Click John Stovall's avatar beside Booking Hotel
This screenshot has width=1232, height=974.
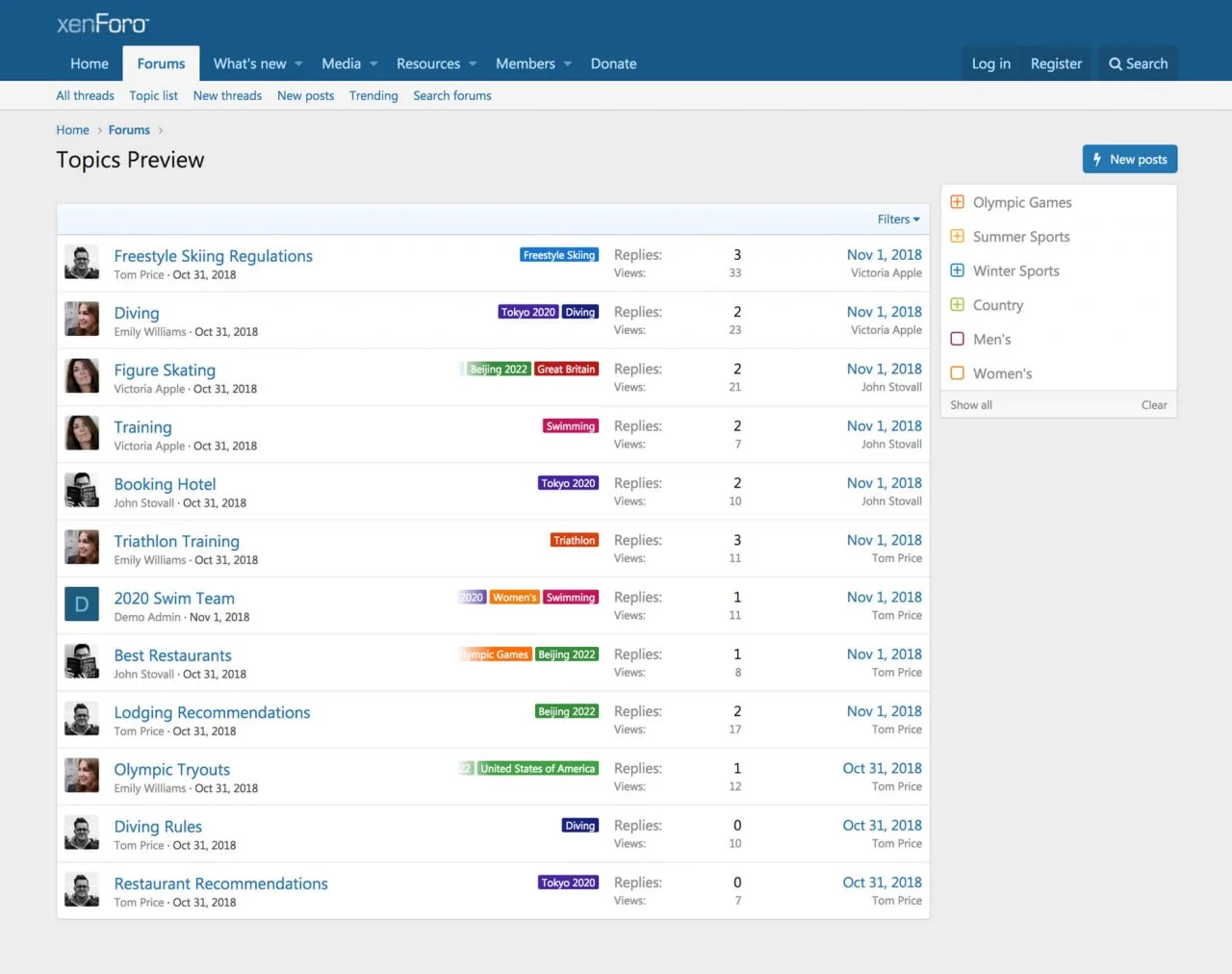[x=82, y=491]
